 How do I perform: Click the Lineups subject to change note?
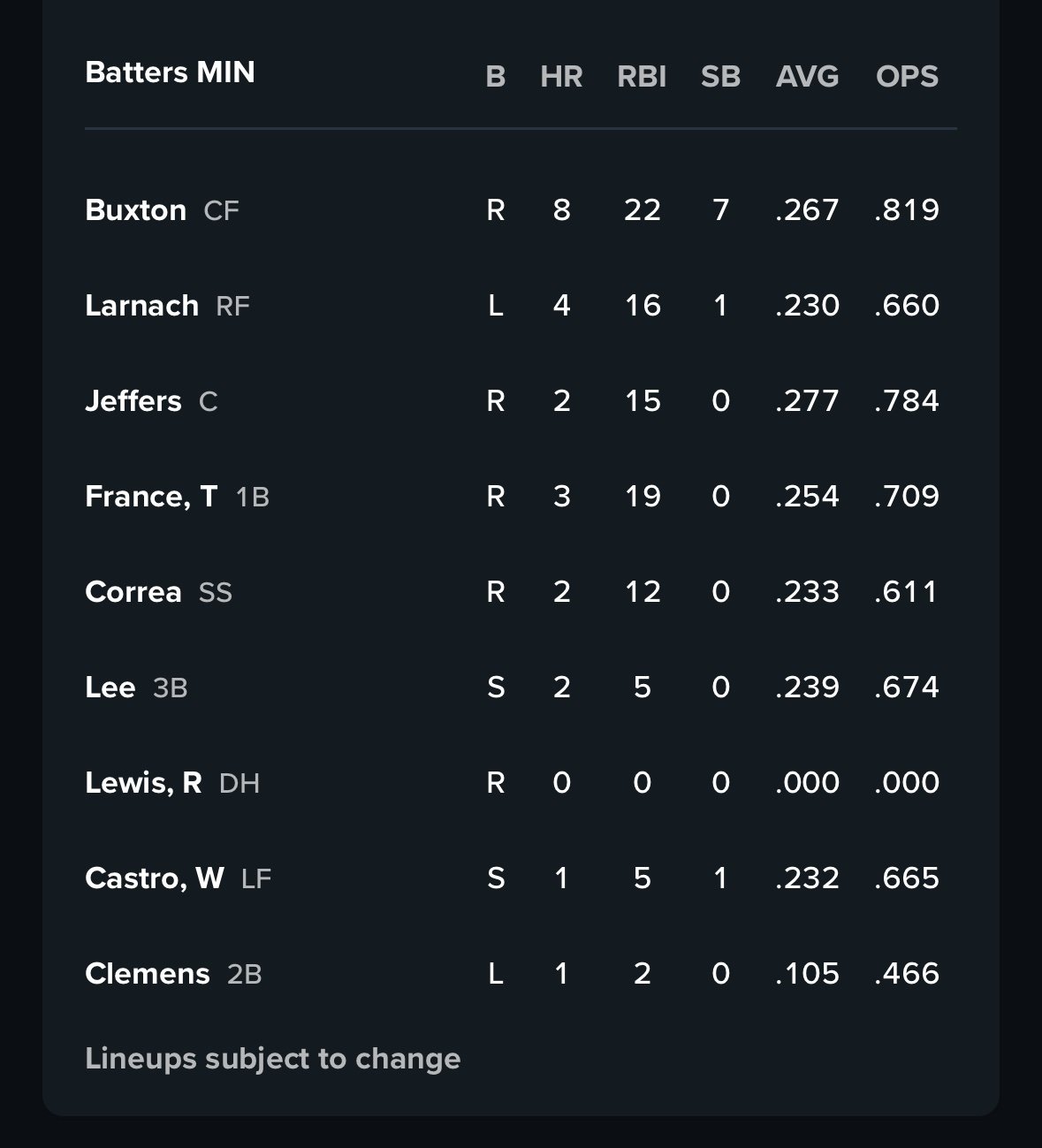pyautogui.click(x=272, y=1059)
